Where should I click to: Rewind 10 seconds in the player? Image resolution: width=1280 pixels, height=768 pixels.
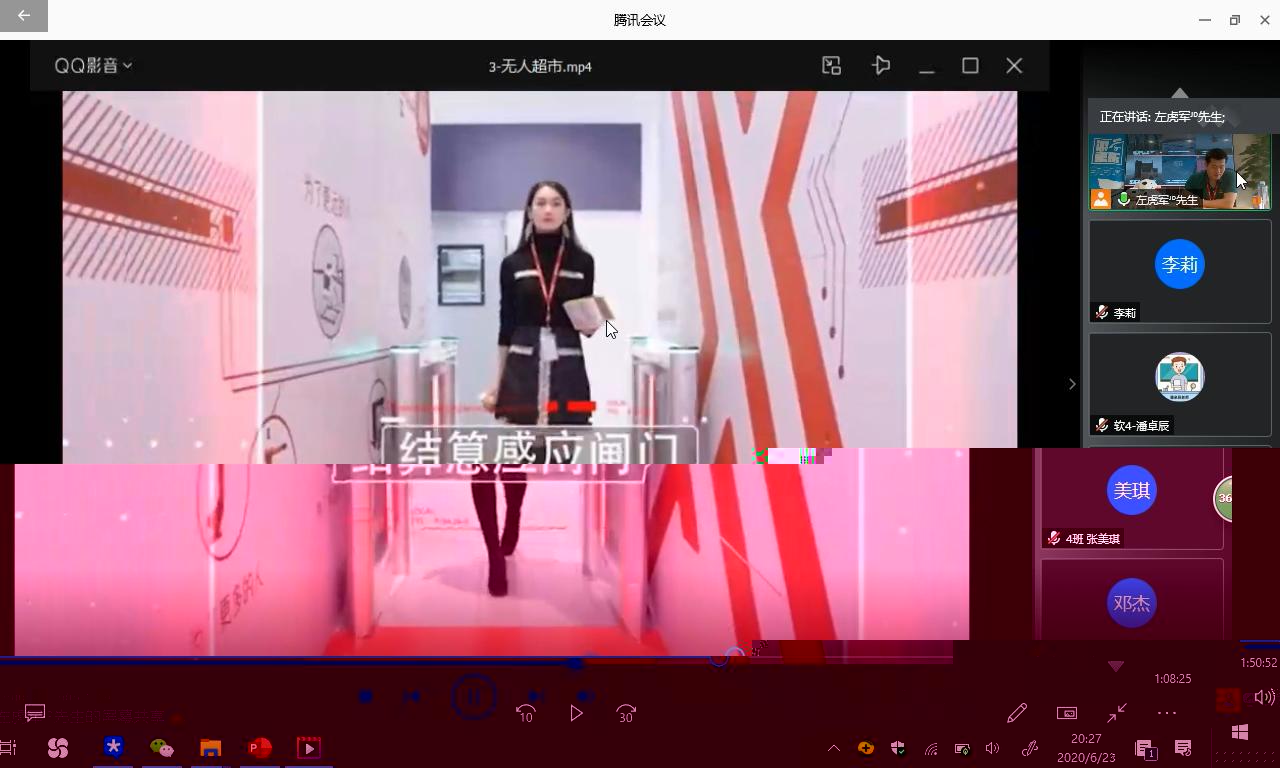(x=526, y=713)
